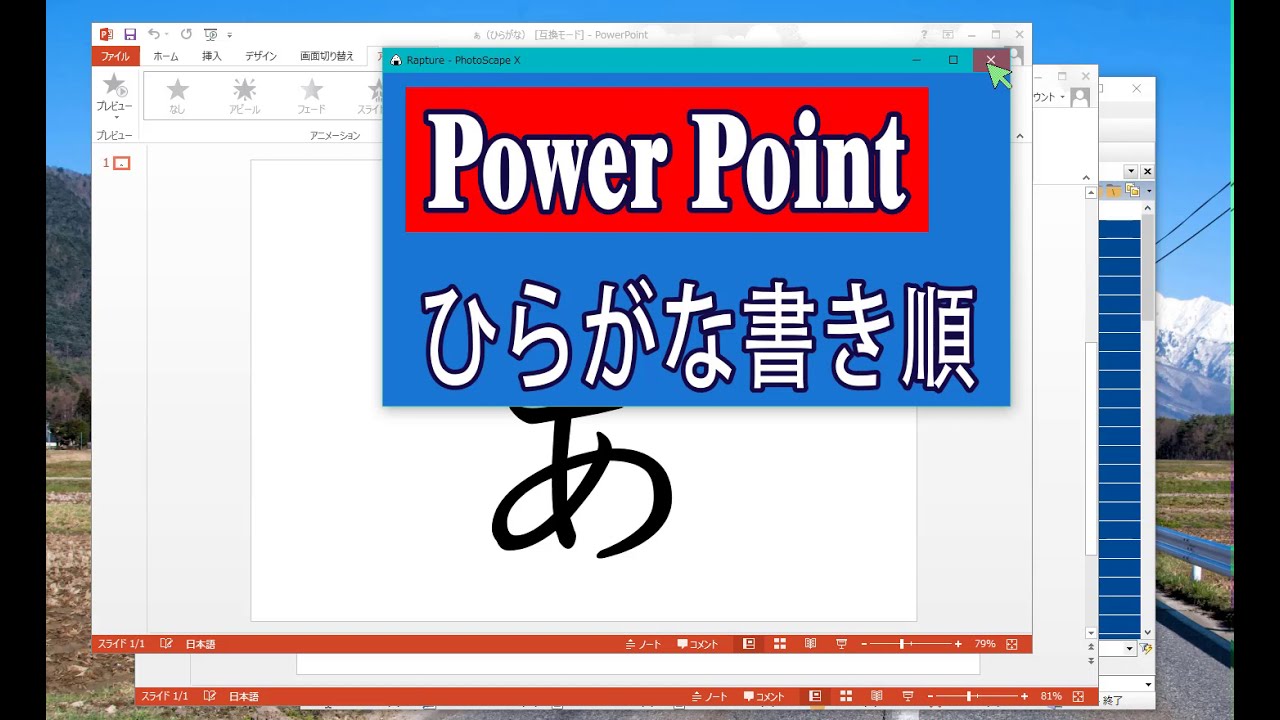Select Normal view in back window status bar
This screenshot has height=720, width=1280.
(815, 696)
